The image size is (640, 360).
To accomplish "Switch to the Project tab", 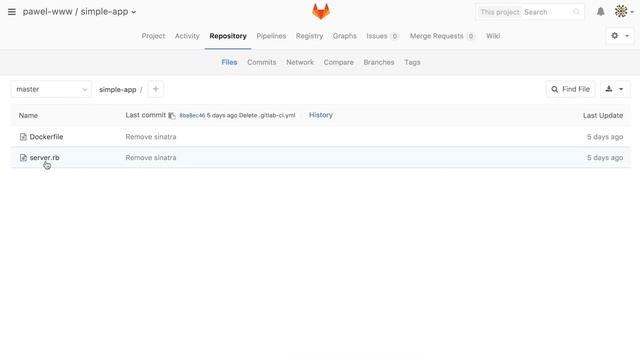I will coord(153,36).
